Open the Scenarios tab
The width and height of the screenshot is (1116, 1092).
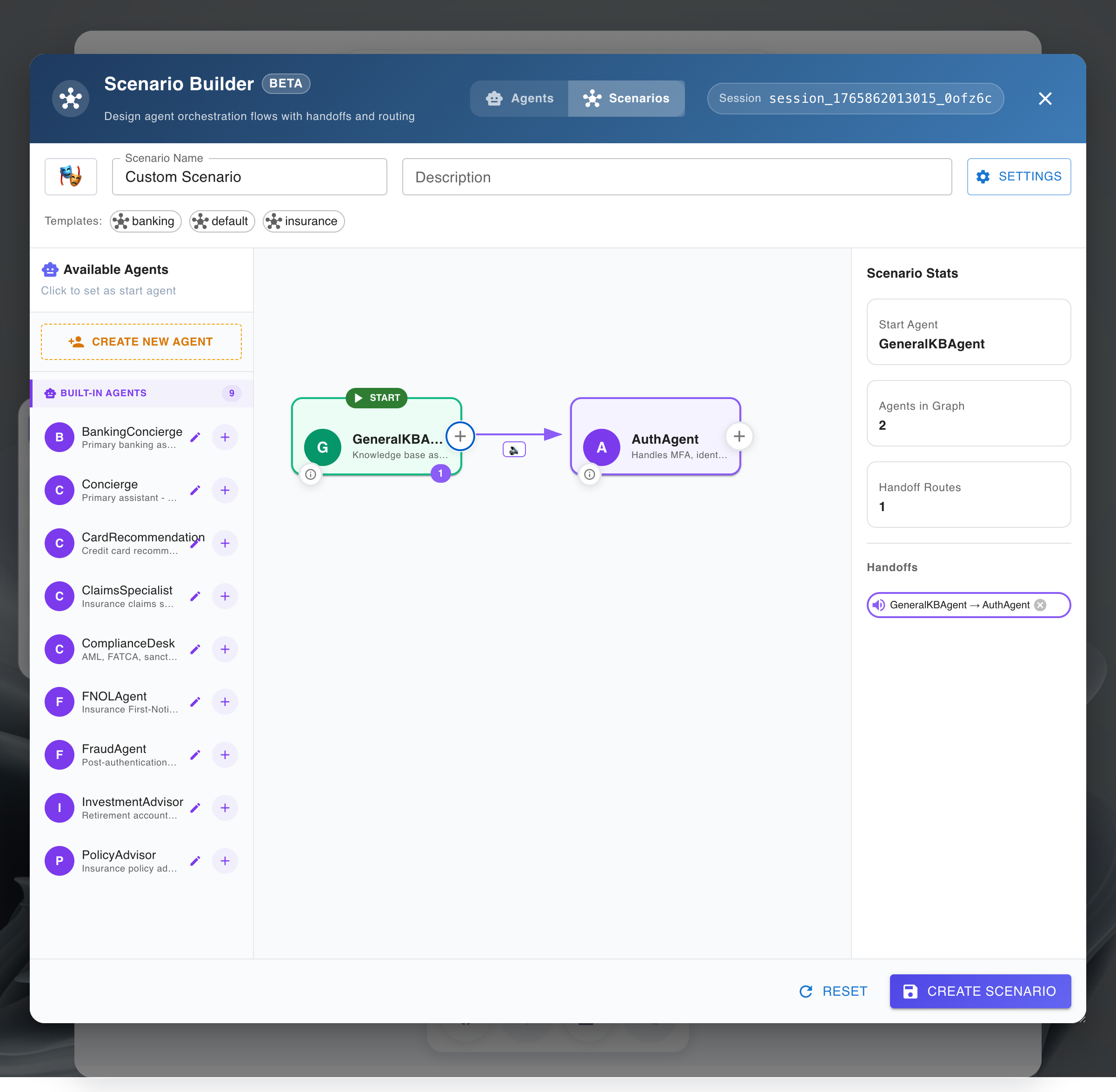pos(626,98)
